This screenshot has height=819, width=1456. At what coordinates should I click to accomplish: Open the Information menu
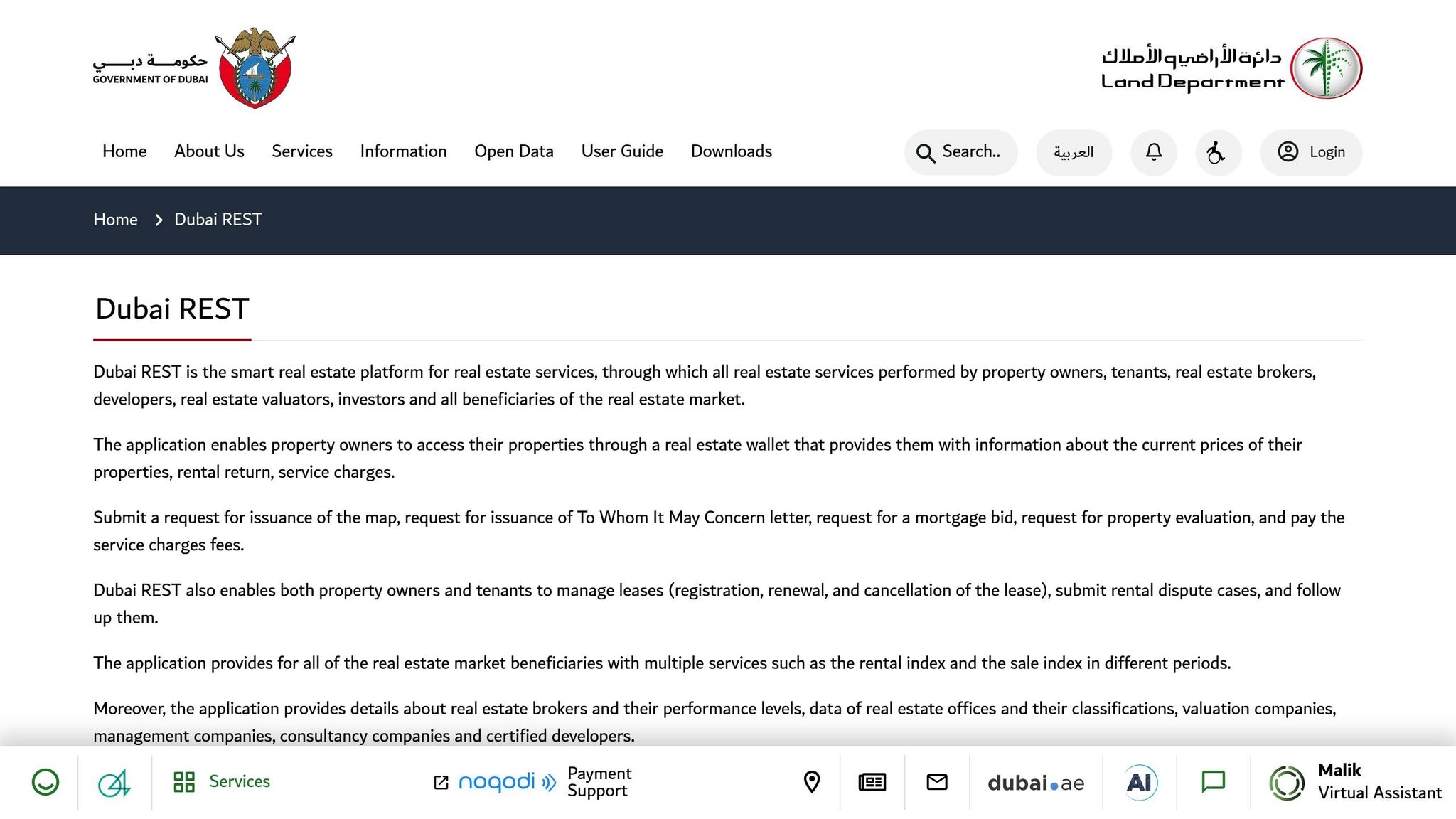pos(403,151)
